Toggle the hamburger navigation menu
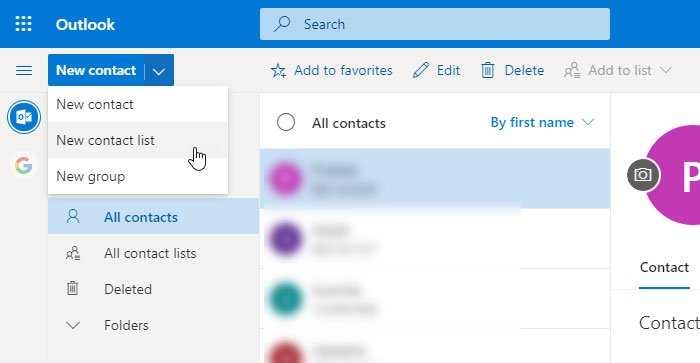Viewport: 700px width, 363px height. (x=24, y=71)
